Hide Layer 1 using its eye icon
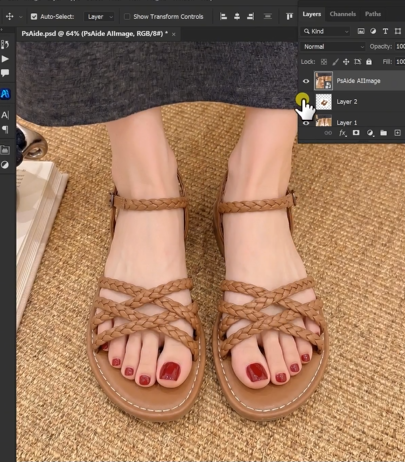 pos(306,123)
